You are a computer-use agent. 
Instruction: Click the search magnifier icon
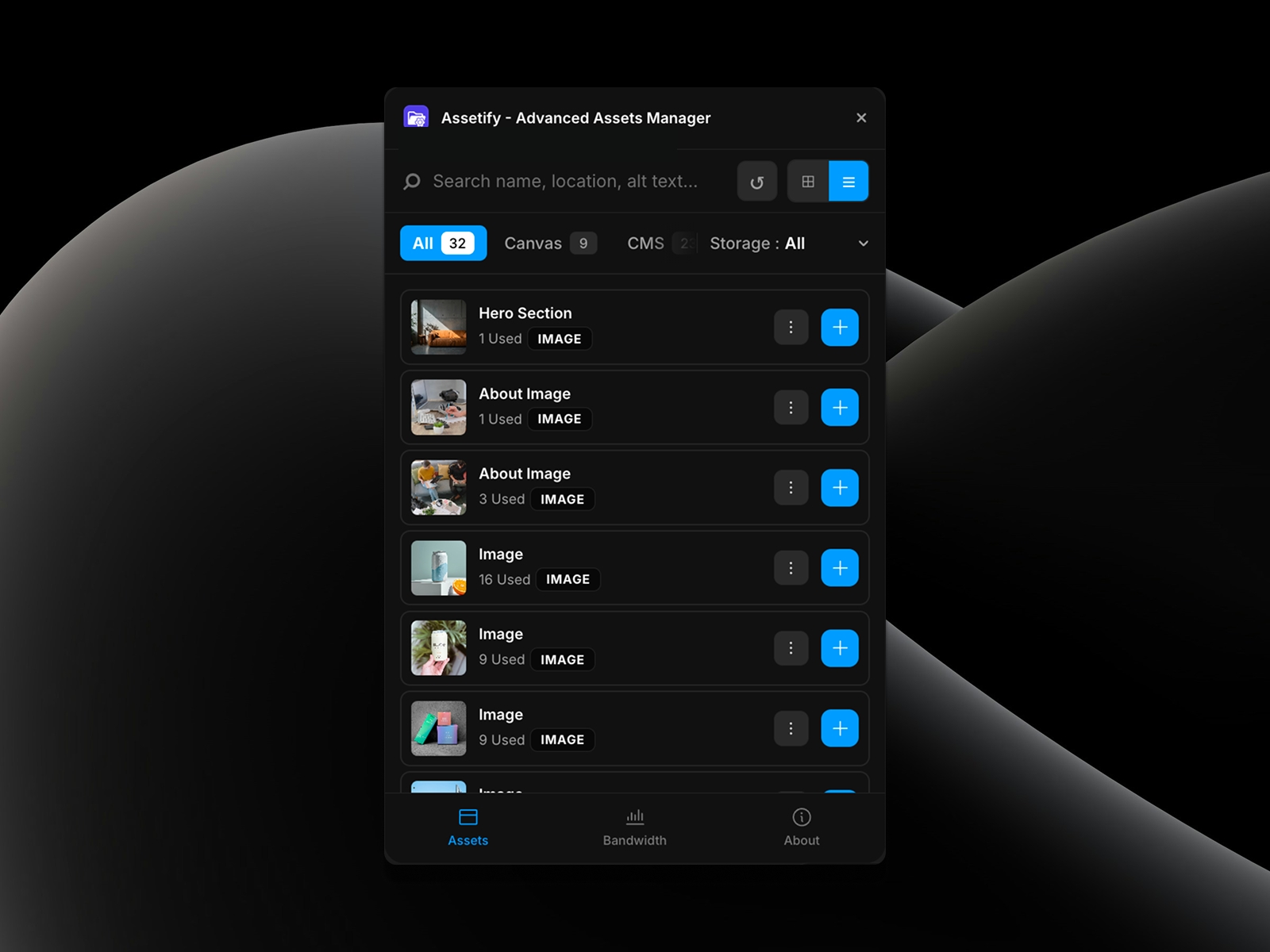(412, 181)
